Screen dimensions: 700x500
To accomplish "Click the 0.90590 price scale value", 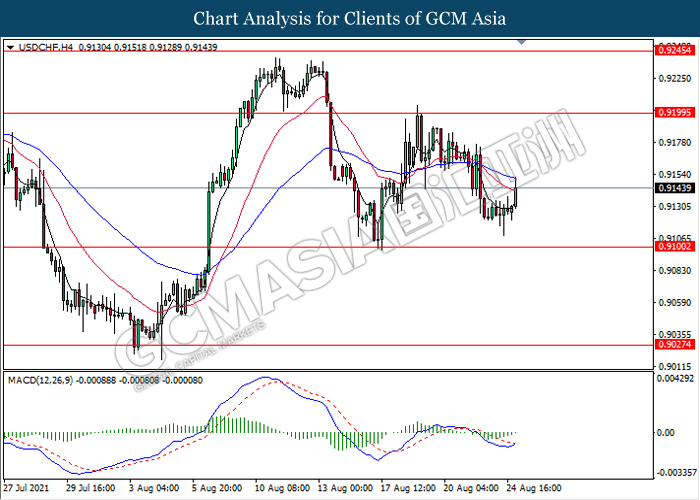I will point(675,303).
